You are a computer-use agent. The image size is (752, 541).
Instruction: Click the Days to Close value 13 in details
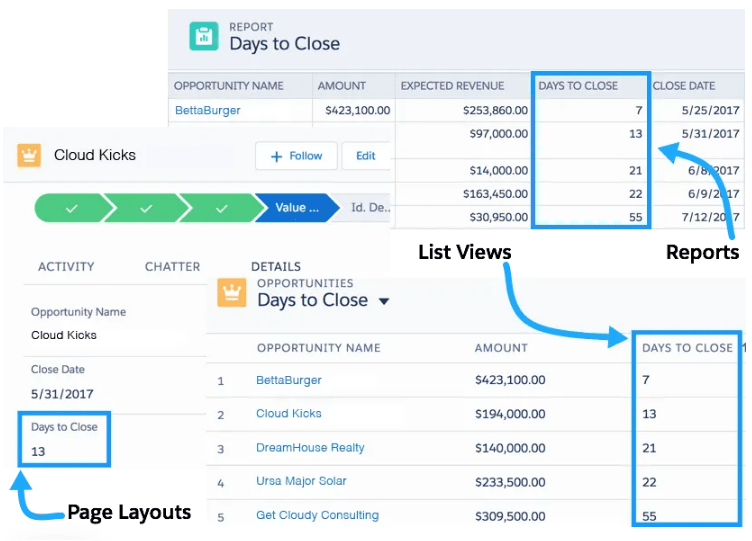38,452
